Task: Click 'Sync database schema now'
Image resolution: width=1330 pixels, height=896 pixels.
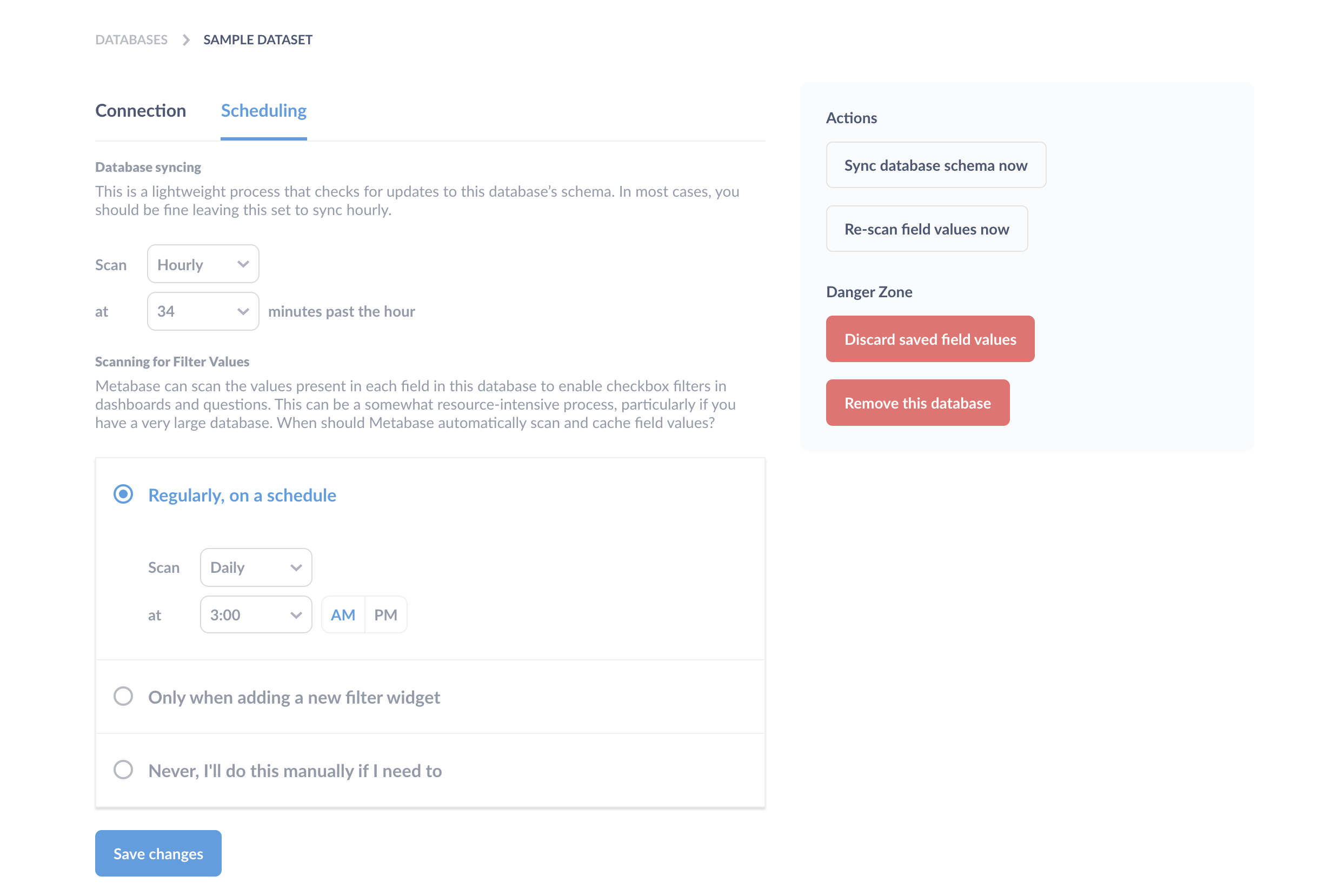Action: click(936, 165)
